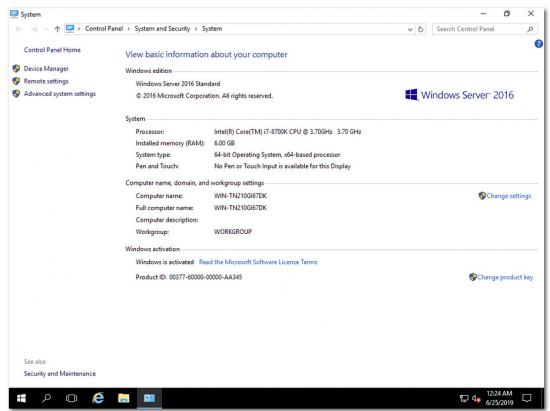The width and height of the screenshot is (550, 411).
Task: Open Task View on taskbar
Action: coord(72,398)
